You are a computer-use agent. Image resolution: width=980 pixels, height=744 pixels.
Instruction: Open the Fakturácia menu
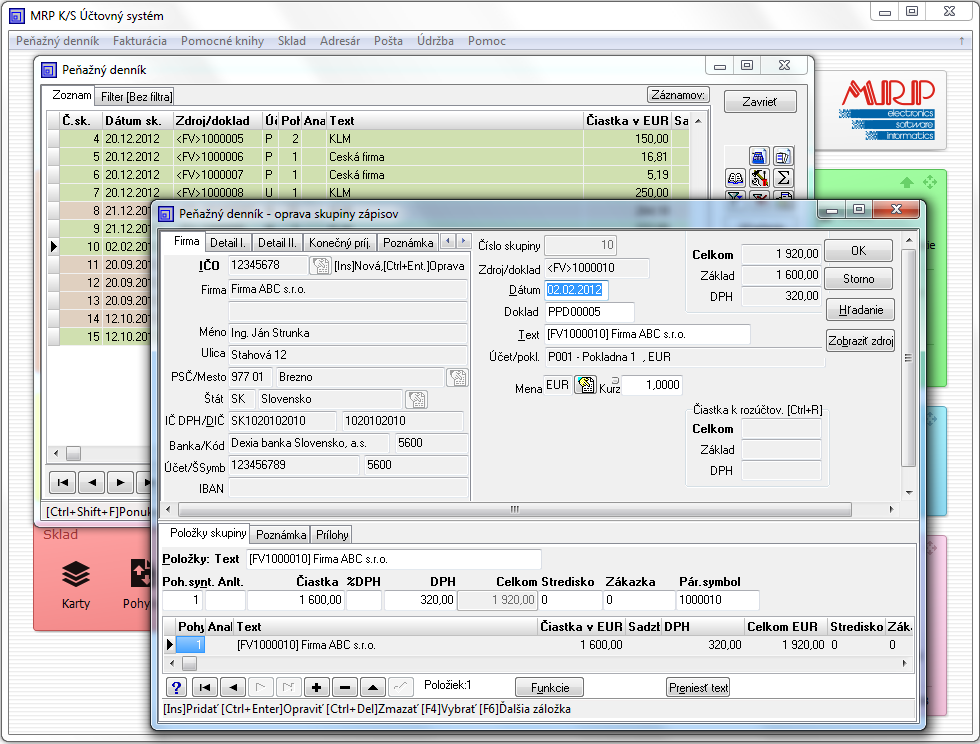(140, 41)
